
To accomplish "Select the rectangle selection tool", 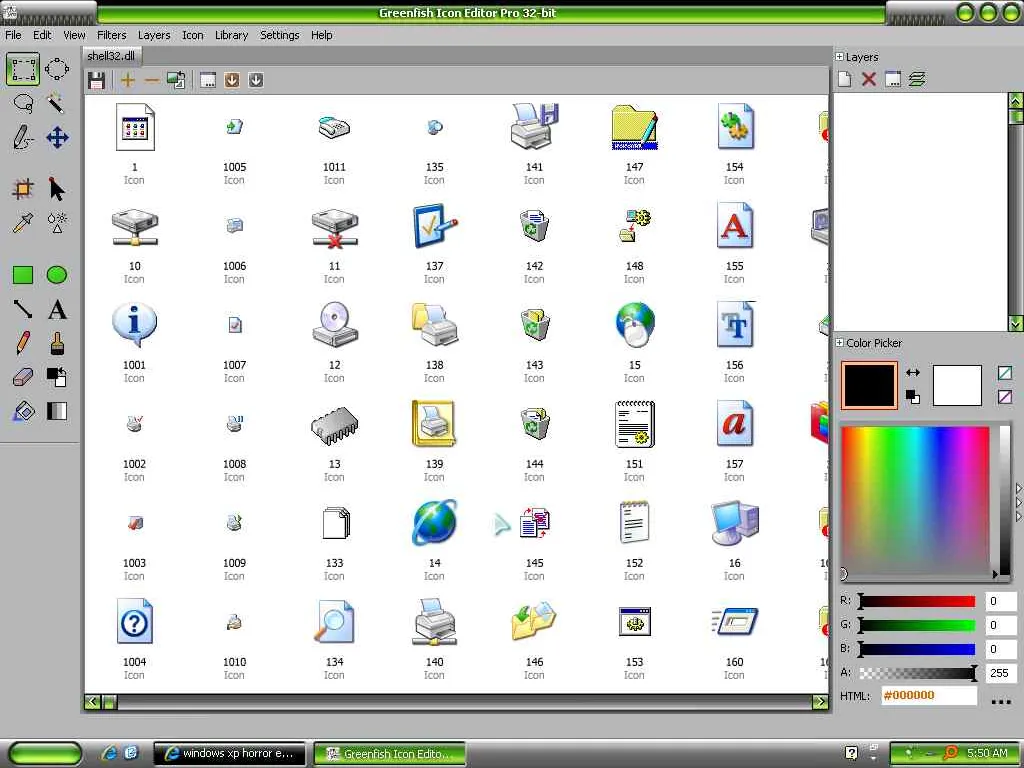I will click(23, 69).
